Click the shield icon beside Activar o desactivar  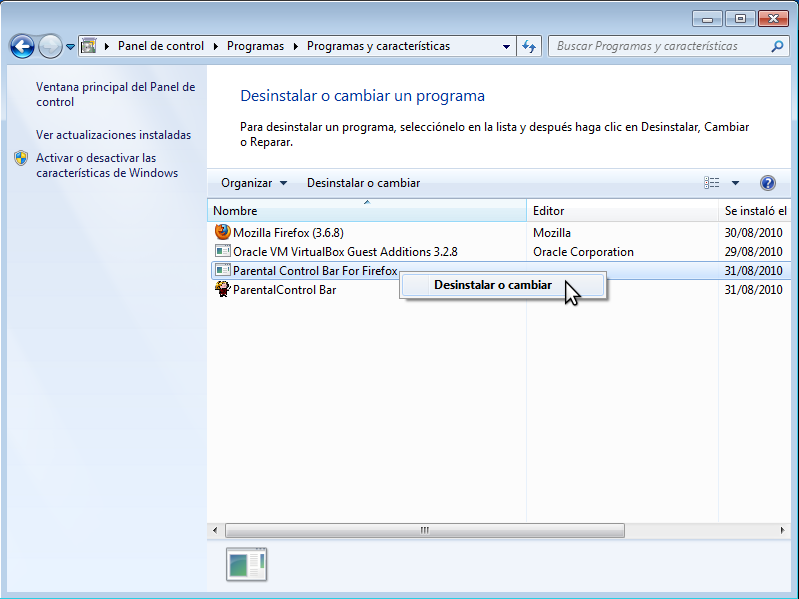click(21, 158)
